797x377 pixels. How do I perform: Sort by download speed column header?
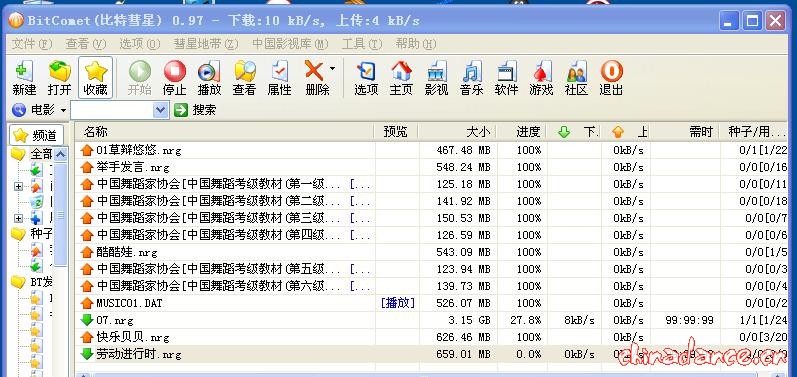574,132
